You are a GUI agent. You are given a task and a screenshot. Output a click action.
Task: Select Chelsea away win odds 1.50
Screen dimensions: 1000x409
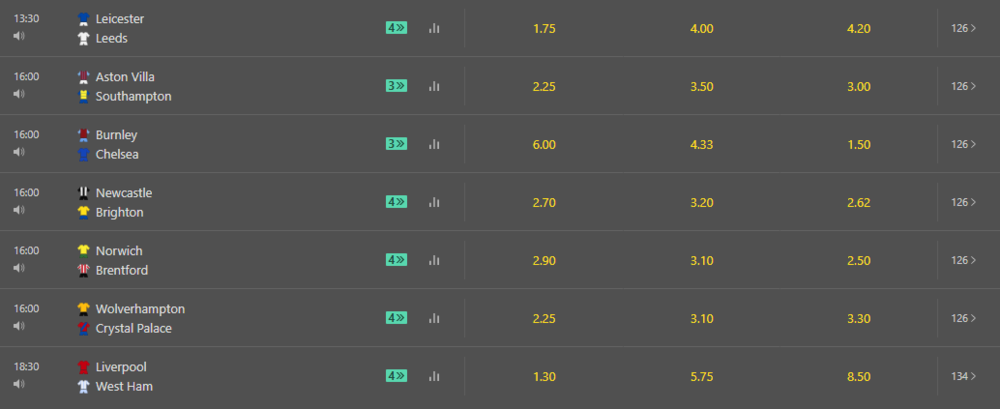858,145
